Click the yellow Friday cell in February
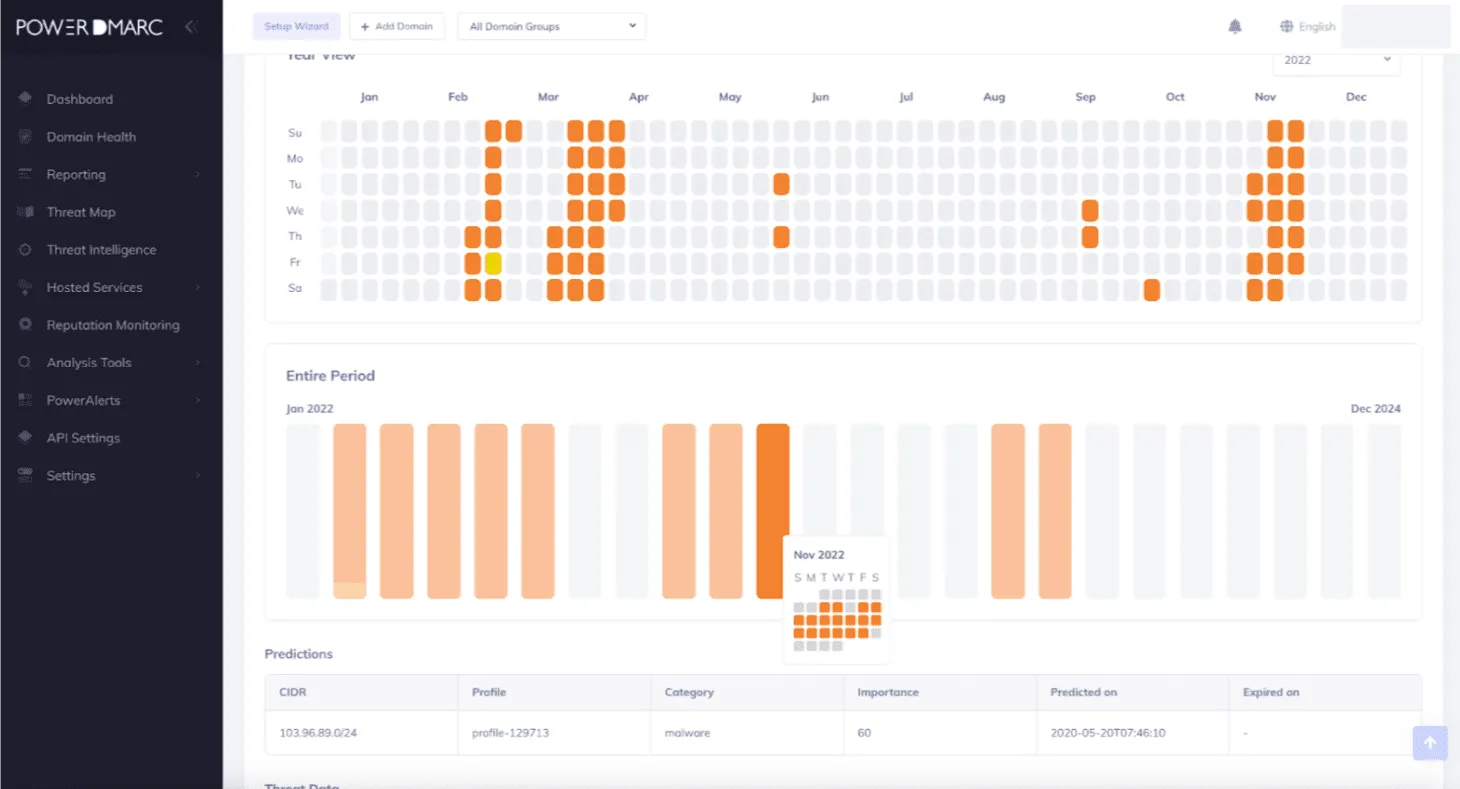1460x789 pixels. (x=493, y=263)
